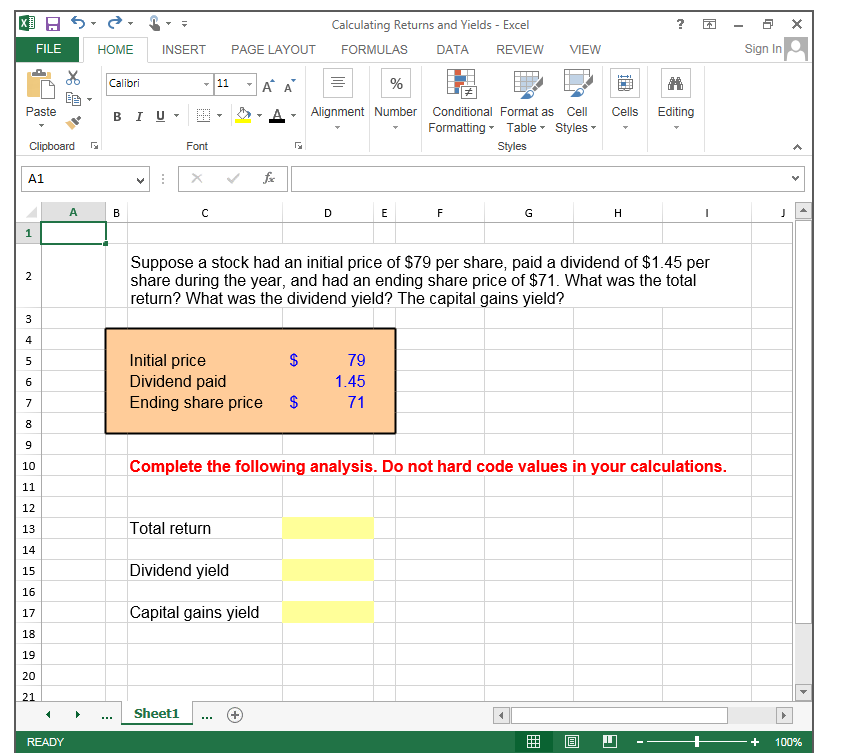Open the font size dropdown
Screen dimensions: 850x753
251,84
